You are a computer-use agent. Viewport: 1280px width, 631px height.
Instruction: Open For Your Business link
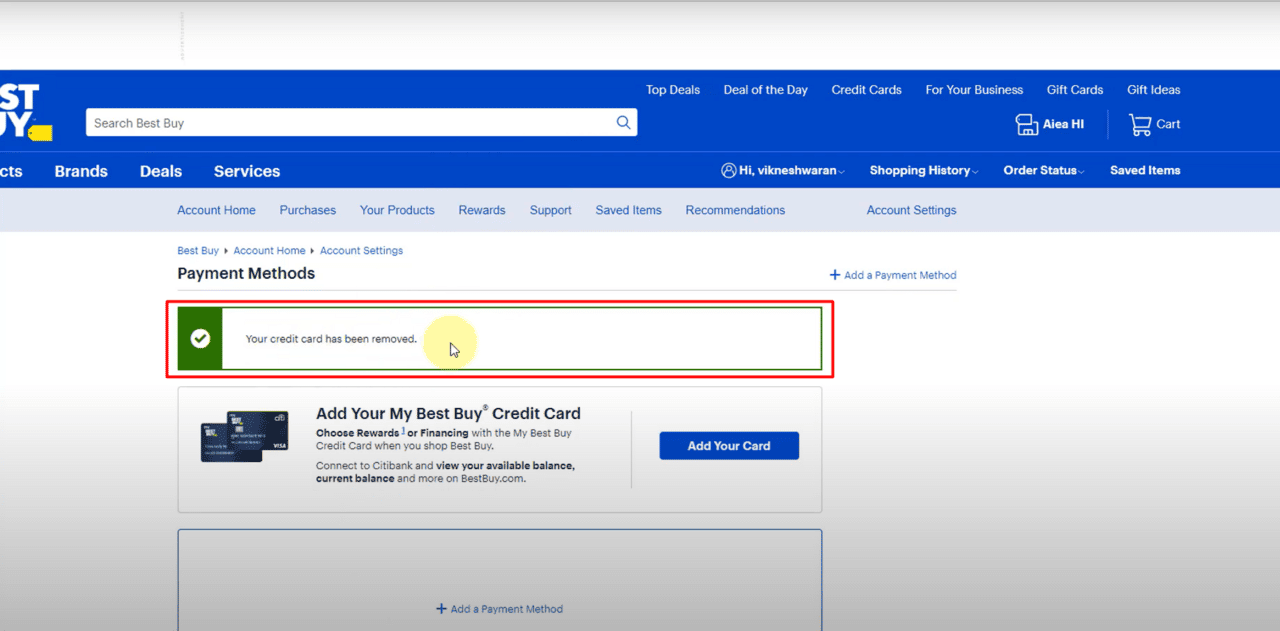[x=974, y=90]
